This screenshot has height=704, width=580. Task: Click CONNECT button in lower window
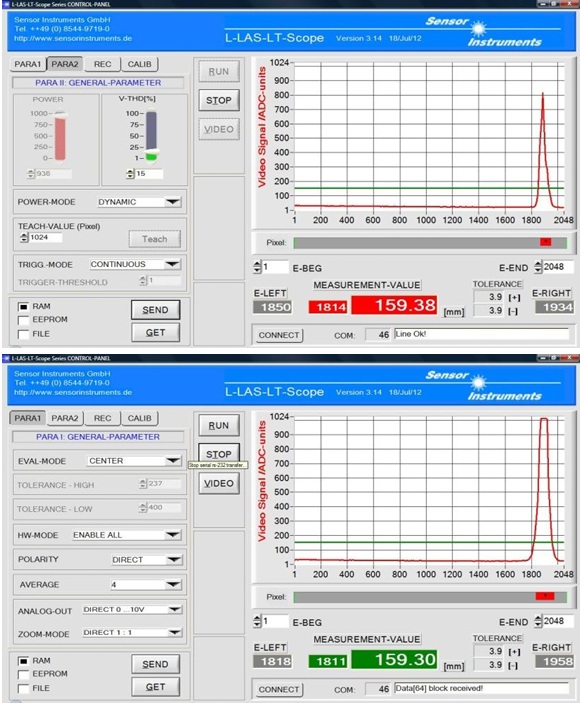279,689
